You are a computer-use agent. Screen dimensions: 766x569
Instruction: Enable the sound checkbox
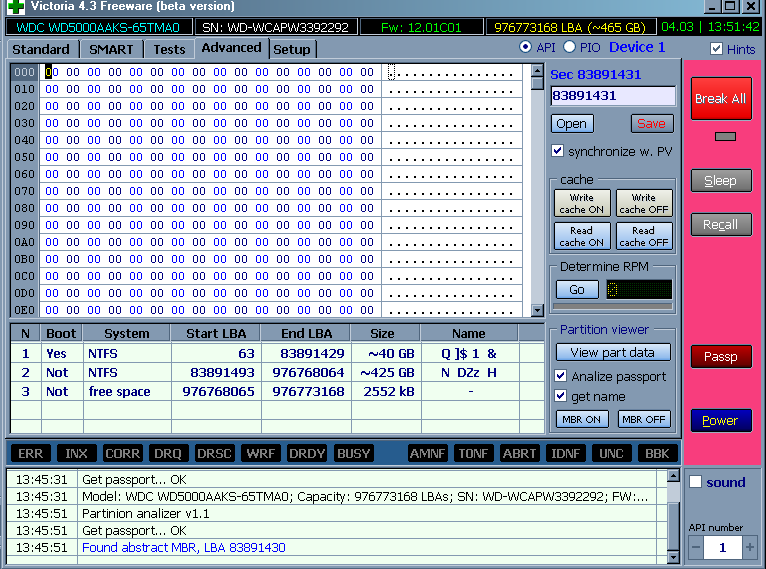point(695,482)
